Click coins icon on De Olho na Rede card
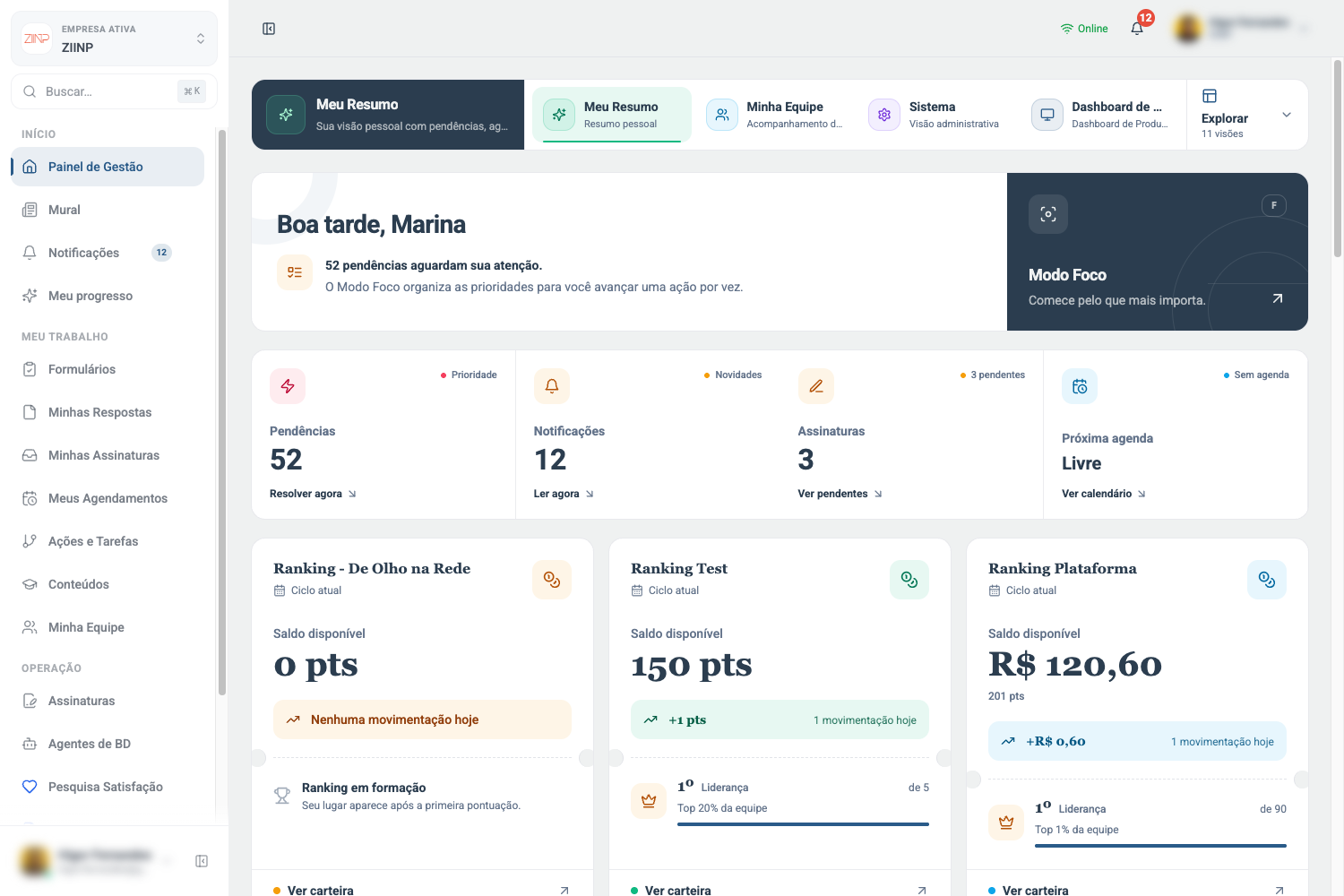Viewport: 1344px width, 896px height. 552,580
